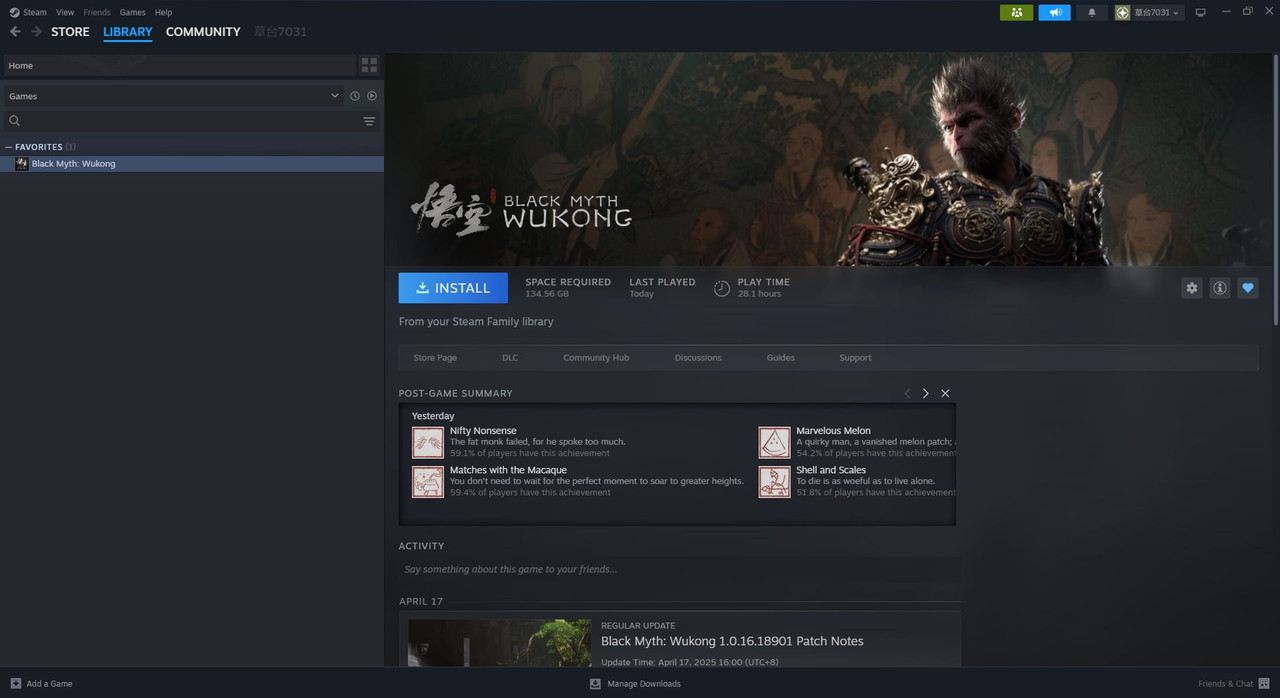Open the Friends menu
This screenshot has width=1280, height=698.
97,12
